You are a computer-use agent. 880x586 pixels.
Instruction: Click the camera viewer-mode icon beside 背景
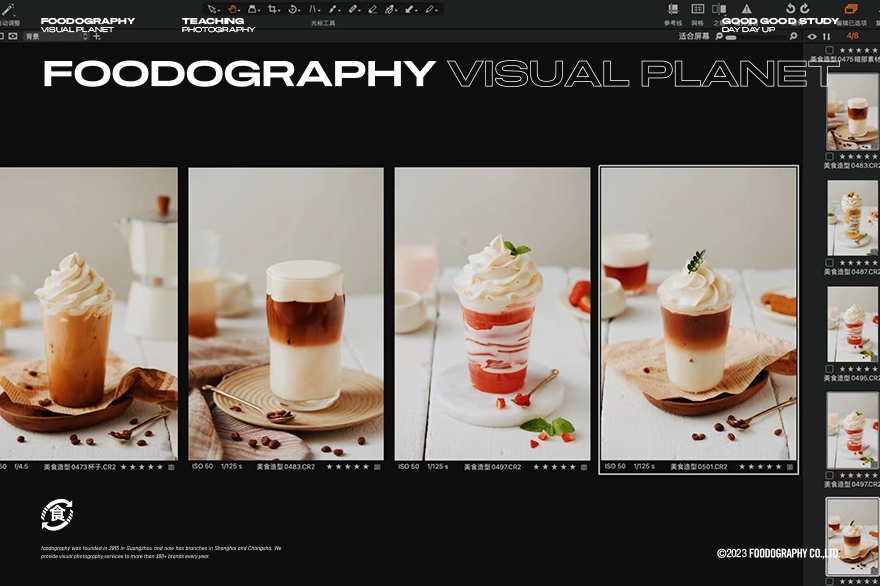coord(12,36)
